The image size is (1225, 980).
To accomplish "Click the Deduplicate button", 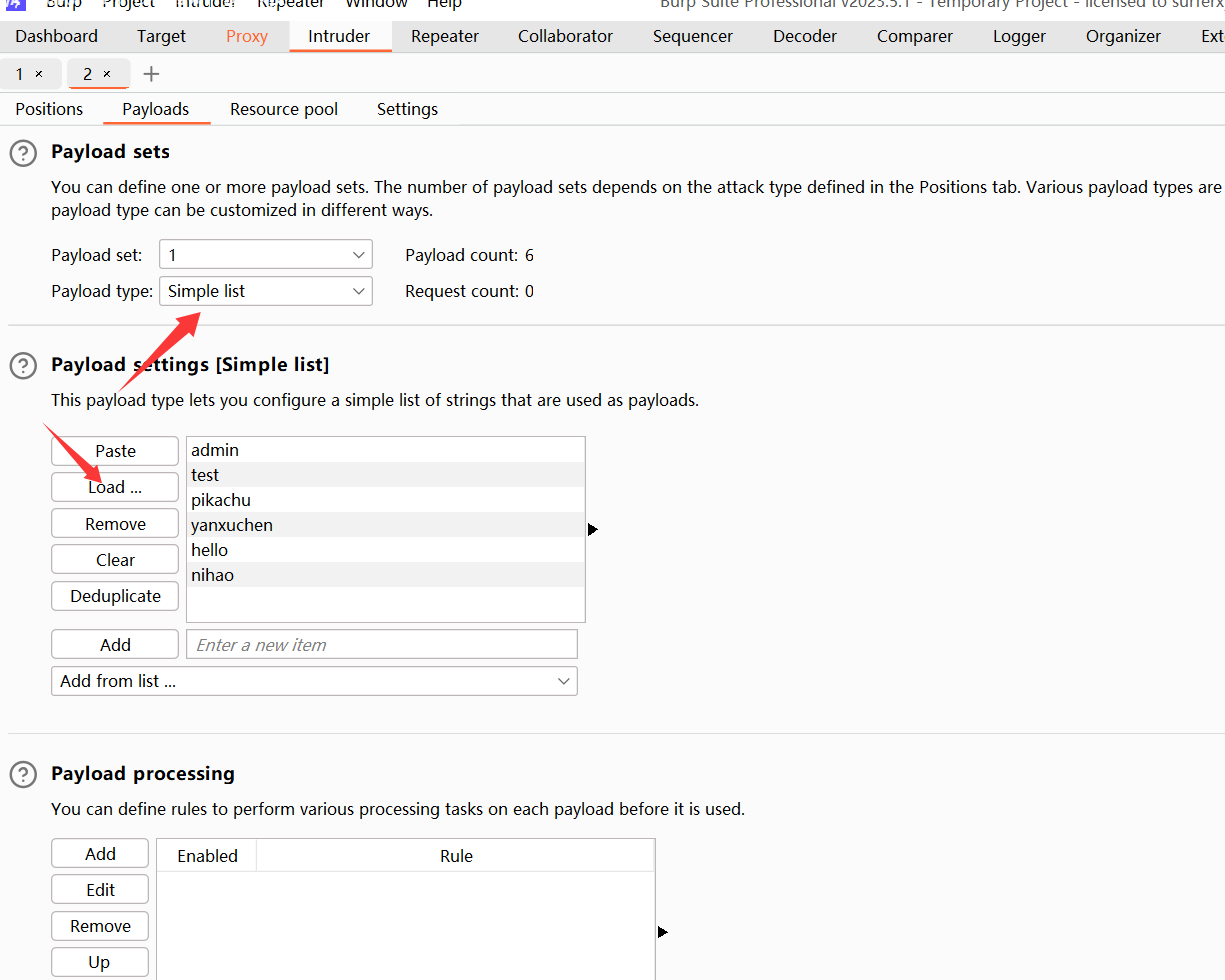I will click(115, 596).
